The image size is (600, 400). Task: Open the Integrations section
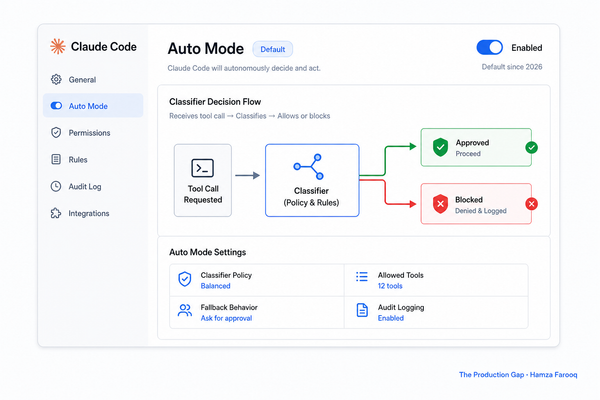93,213
